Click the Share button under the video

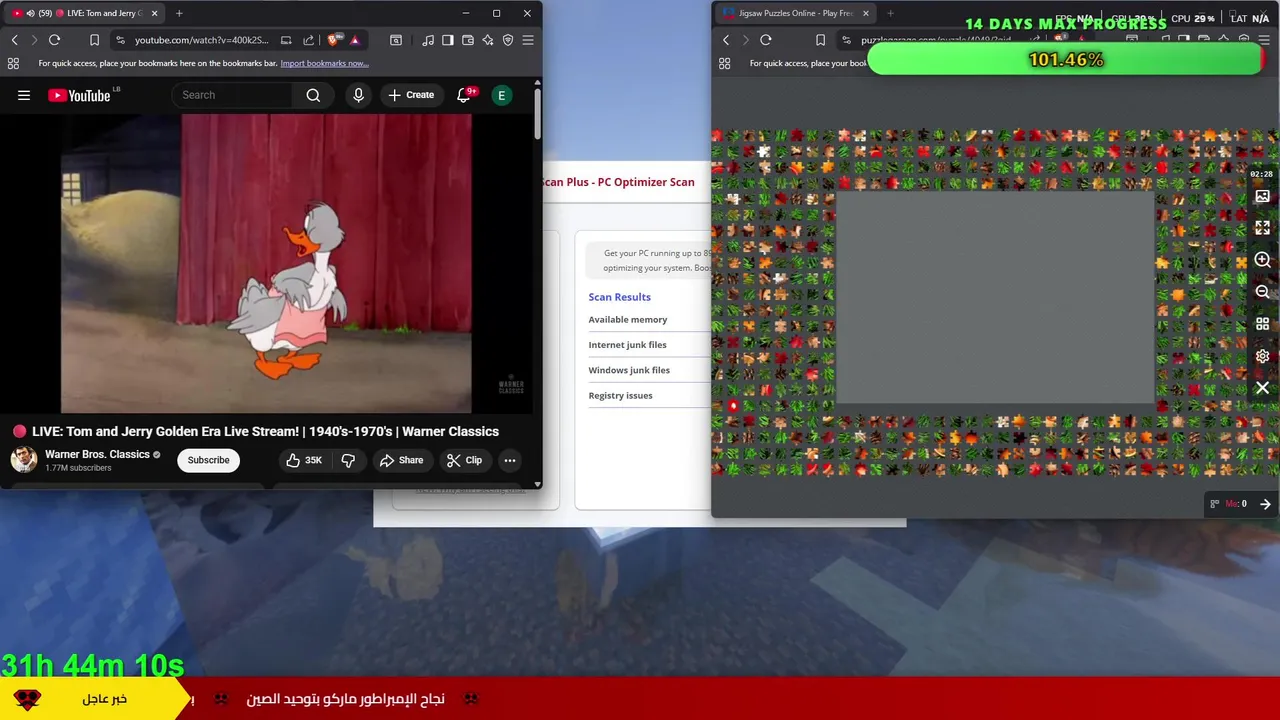click(x=401, y=460)
